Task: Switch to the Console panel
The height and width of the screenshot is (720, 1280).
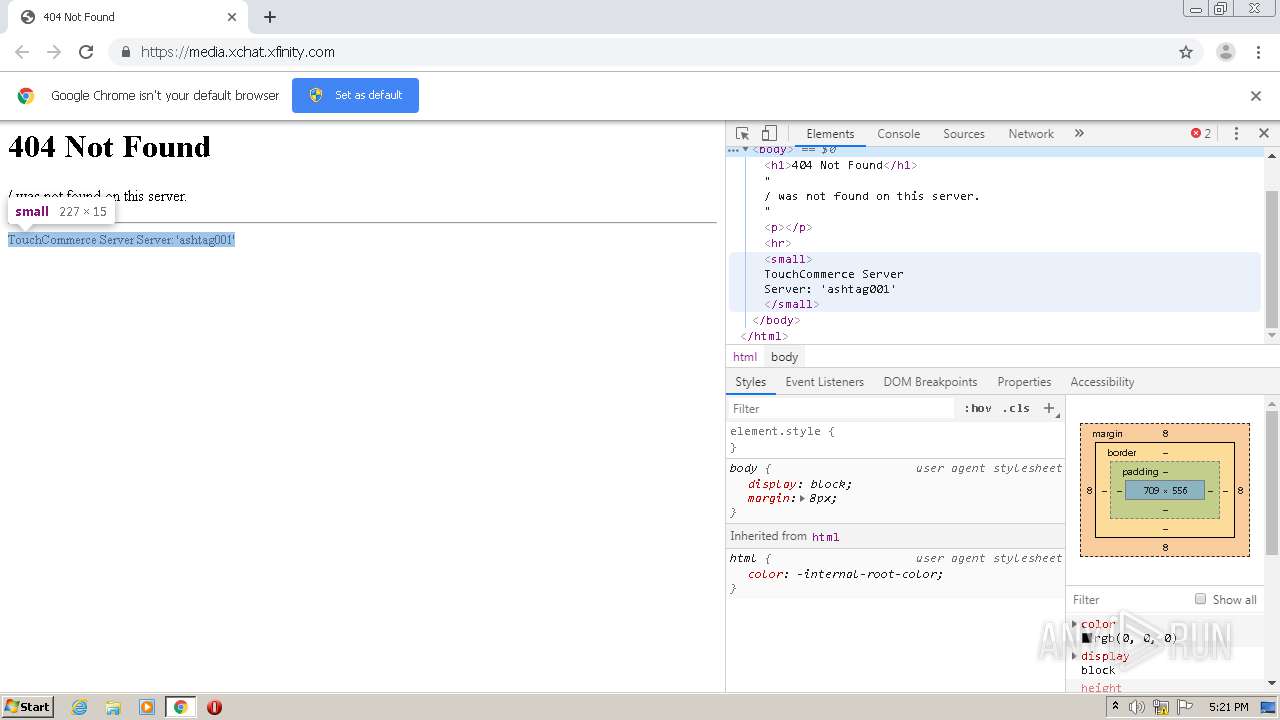Action: click(x=898, y=134)
